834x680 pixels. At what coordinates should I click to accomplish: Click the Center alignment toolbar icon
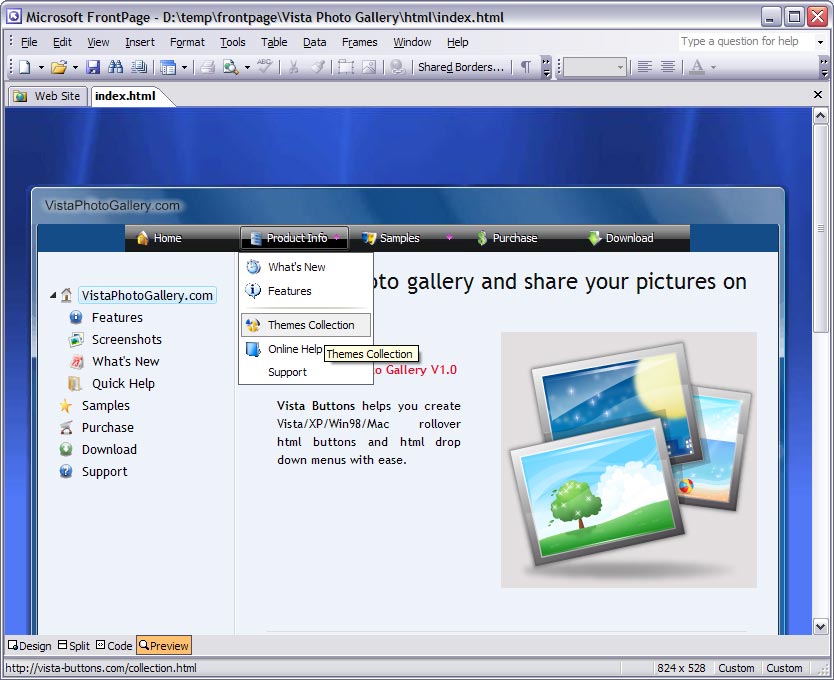[668, 67]
